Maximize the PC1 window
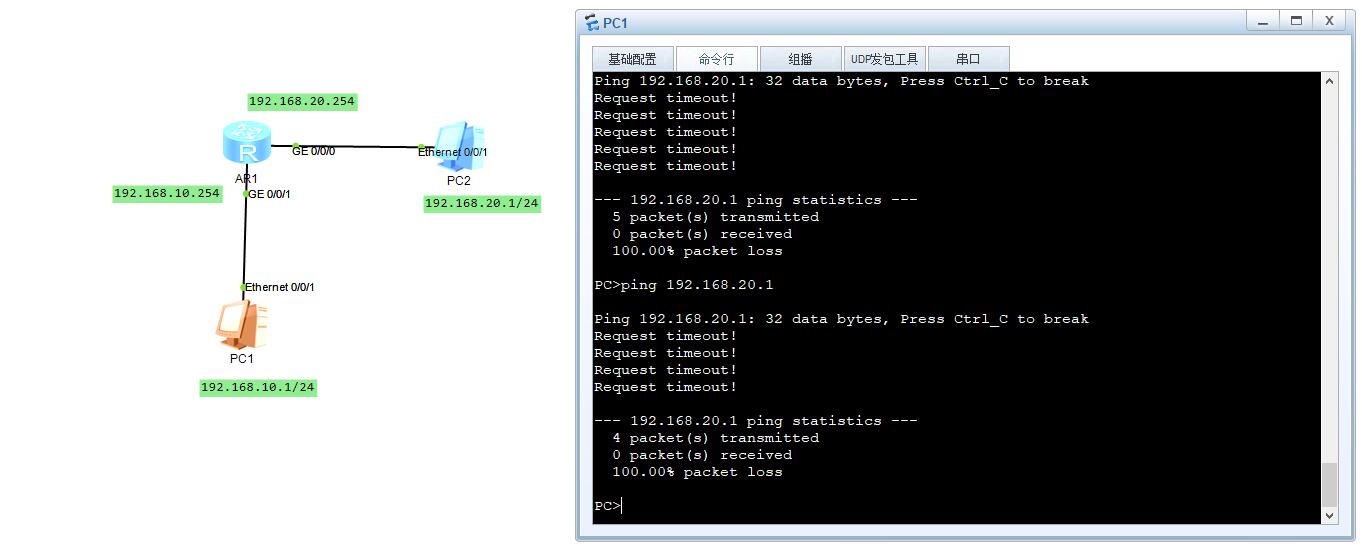1362x552 pixels. (x=1296, y=21)
